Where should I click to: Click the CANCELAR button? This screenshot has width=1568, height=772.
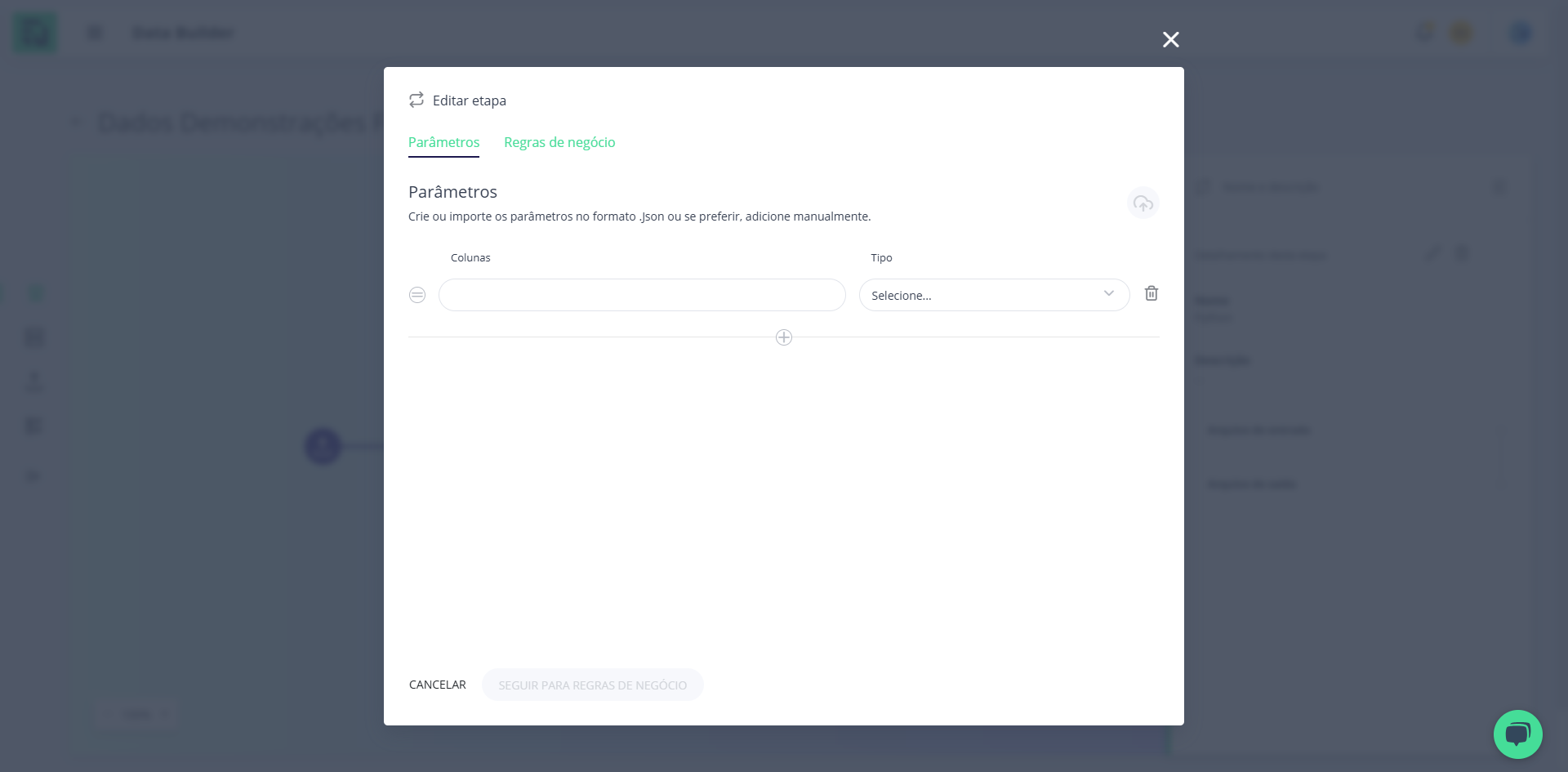point(438,685)
